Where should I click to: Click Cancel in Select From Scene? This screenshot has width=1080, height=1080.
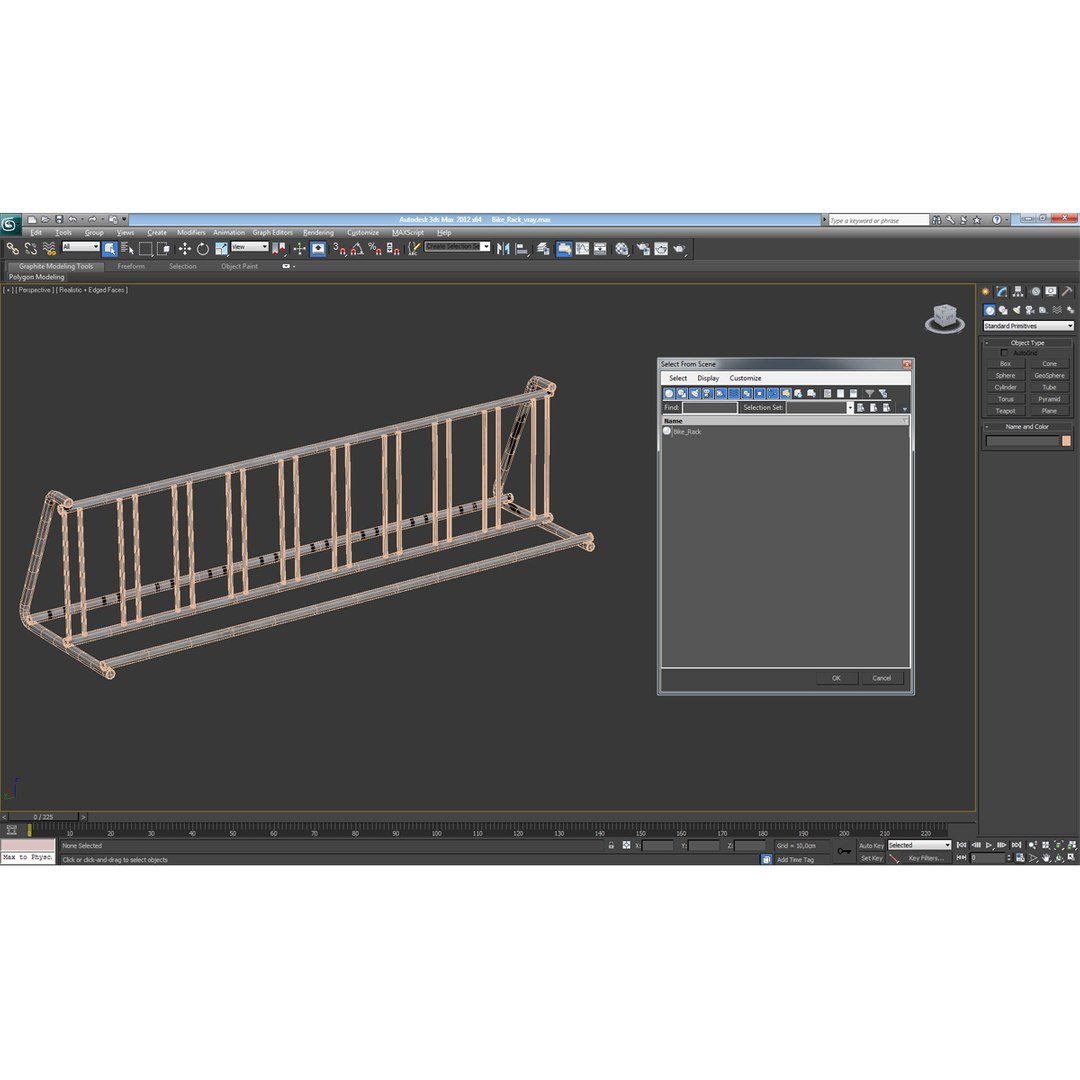[882, 678]
